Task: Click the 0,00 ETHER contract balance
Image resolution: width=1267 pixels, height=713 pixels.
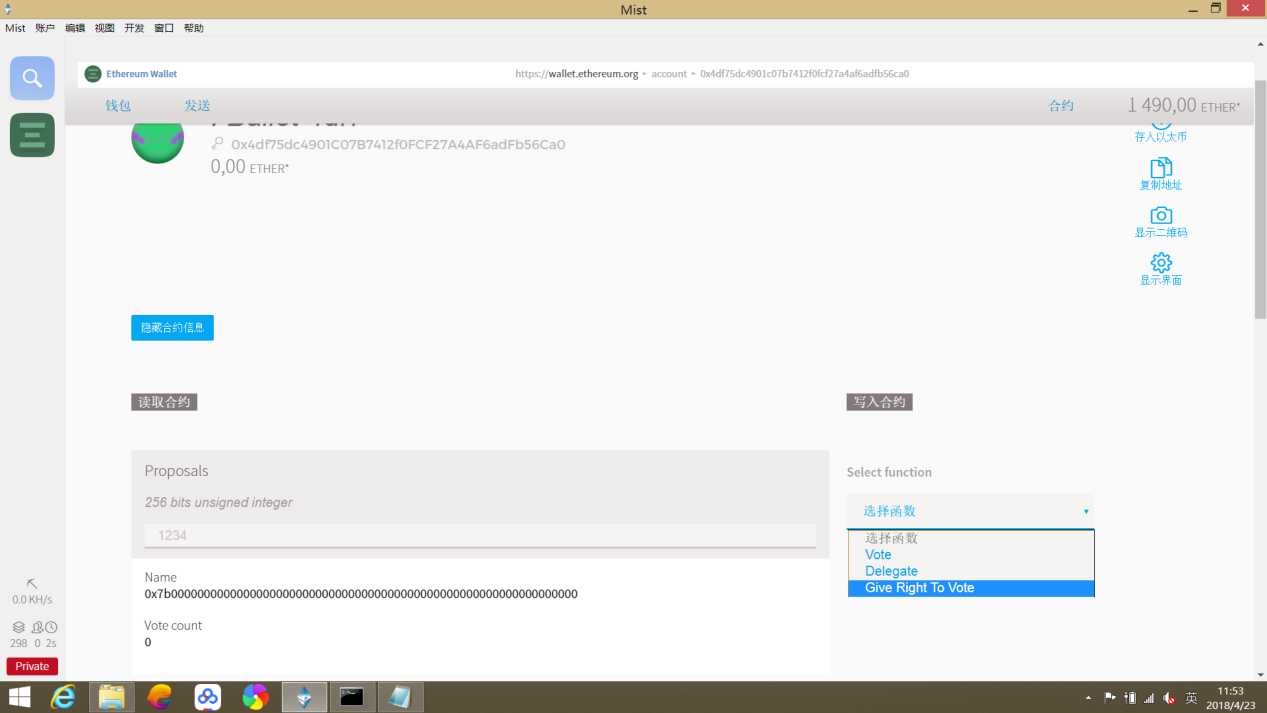Action: click(x=250, y=167)
